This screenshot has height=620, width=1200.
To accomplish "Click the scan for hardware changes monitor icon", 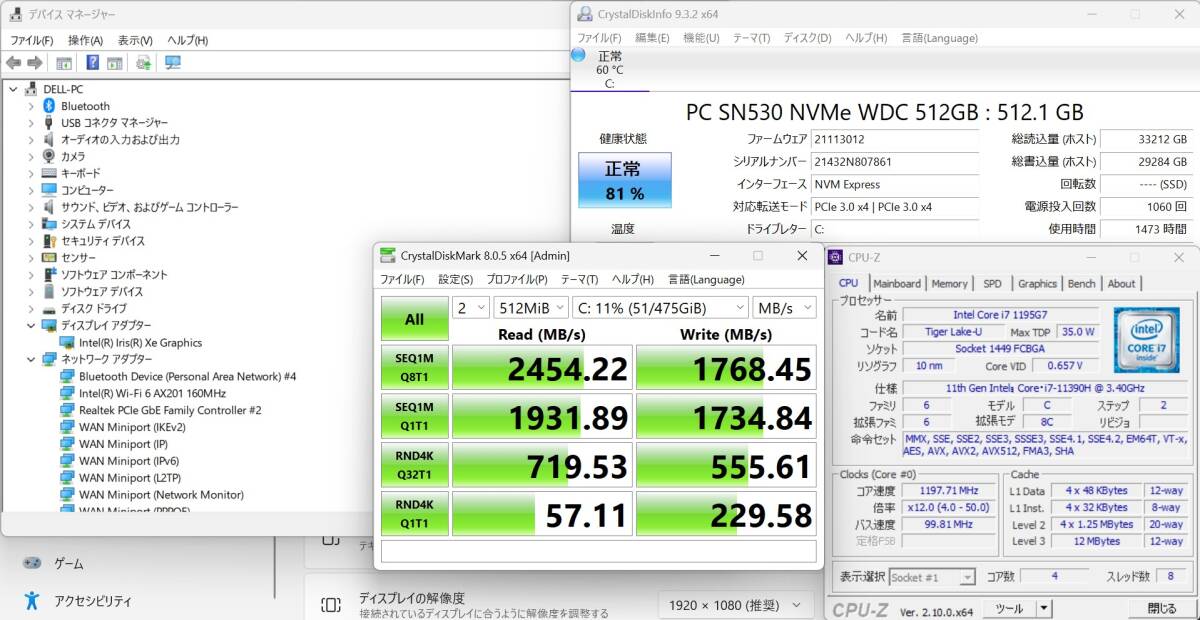I will [173, 63].
